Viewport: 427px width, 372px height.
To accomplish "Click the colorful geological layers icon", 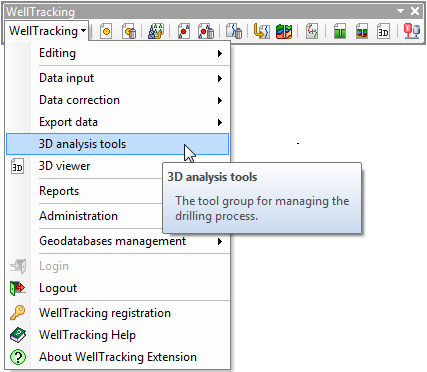I will 284,31.
